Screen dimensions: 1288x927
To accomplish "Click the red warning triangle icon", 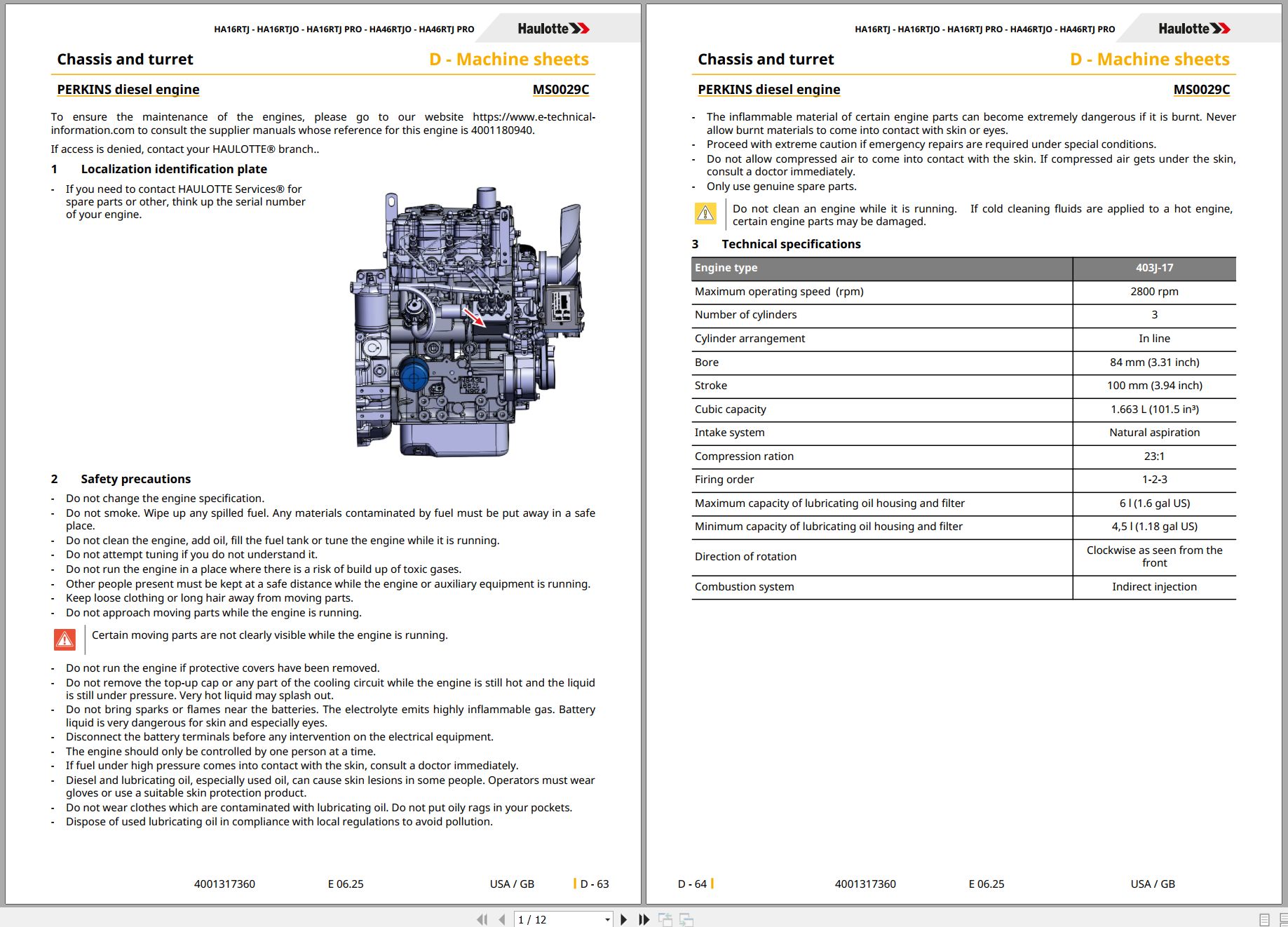I will pyautogui.click(x=65, y=640).
